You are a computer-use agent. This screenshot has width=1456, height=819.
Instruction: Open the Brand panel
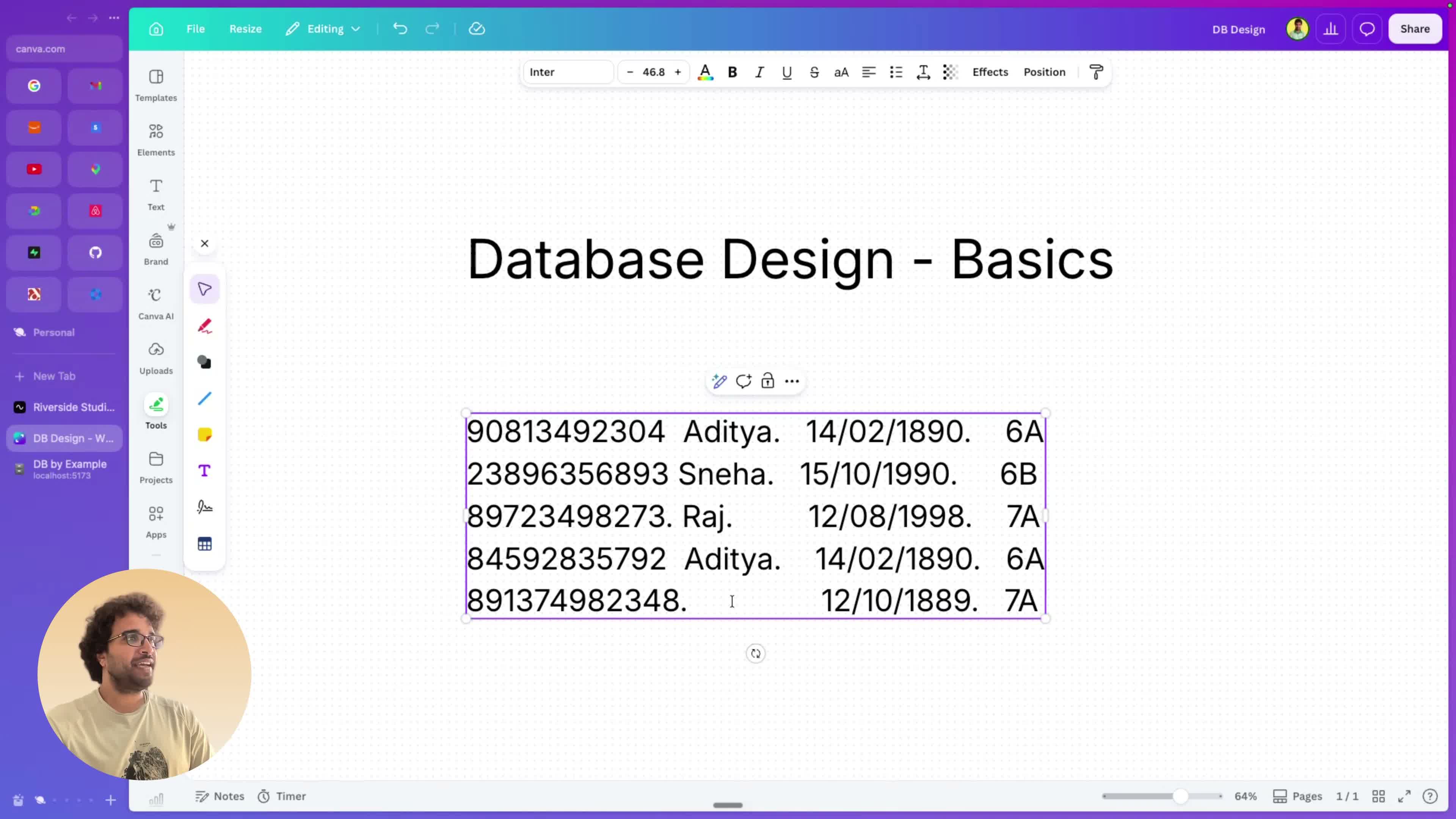coord(156,249)
